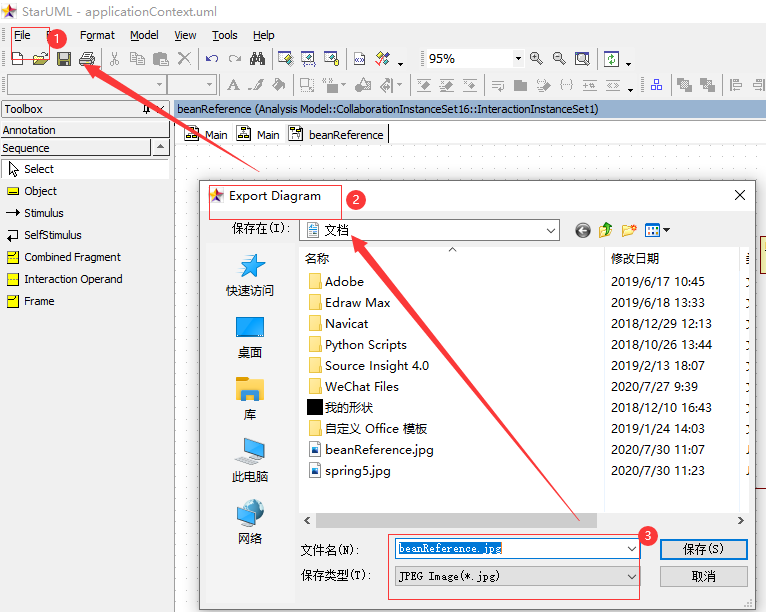The image size is (766, 612).
Task: Click the Open file toolbar icon
Action: [40, 59]
